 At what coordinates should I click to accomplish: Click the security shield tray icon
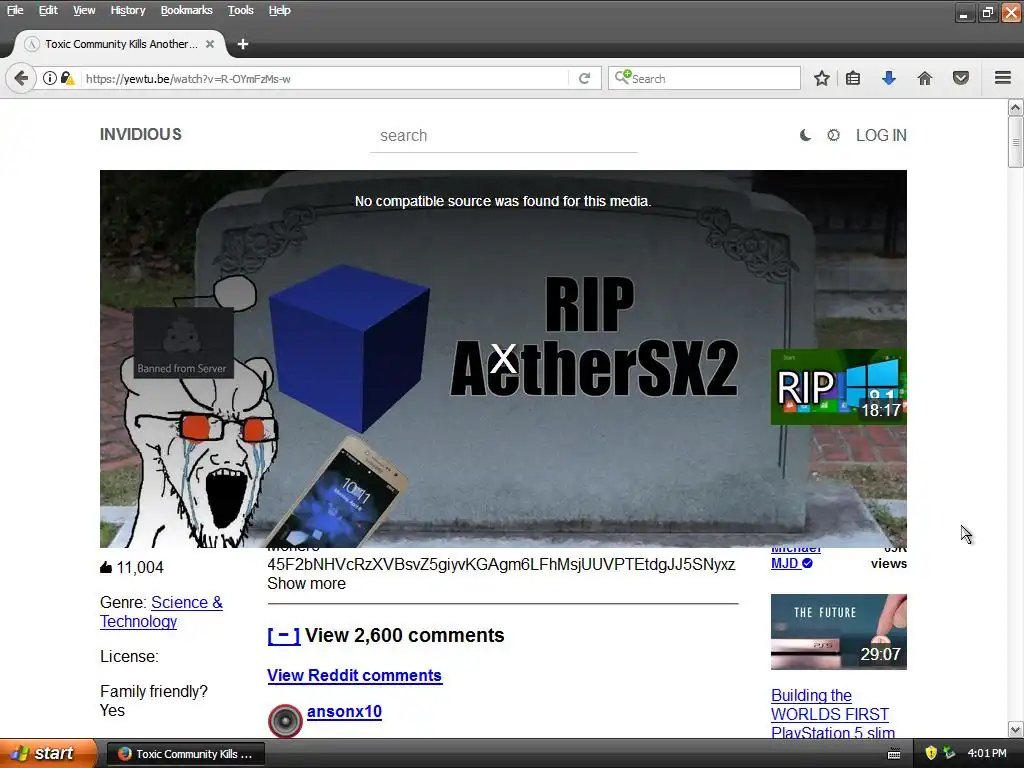coord(931,754)
